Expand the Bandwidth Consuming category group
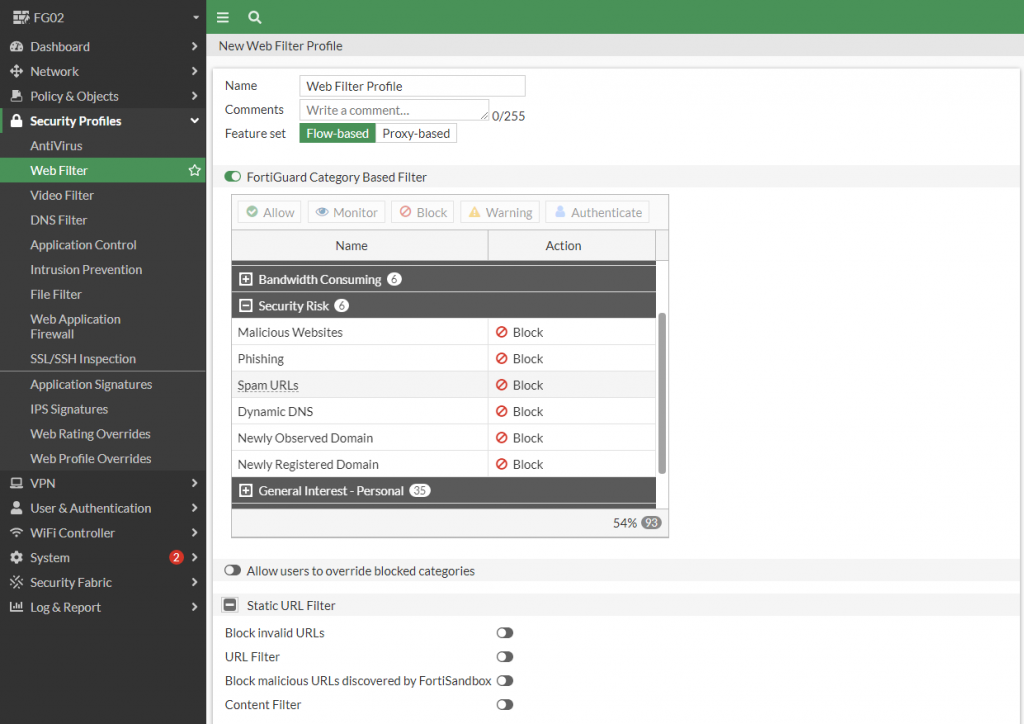This screenshot has height=724, width=1024. pos(245,279)
